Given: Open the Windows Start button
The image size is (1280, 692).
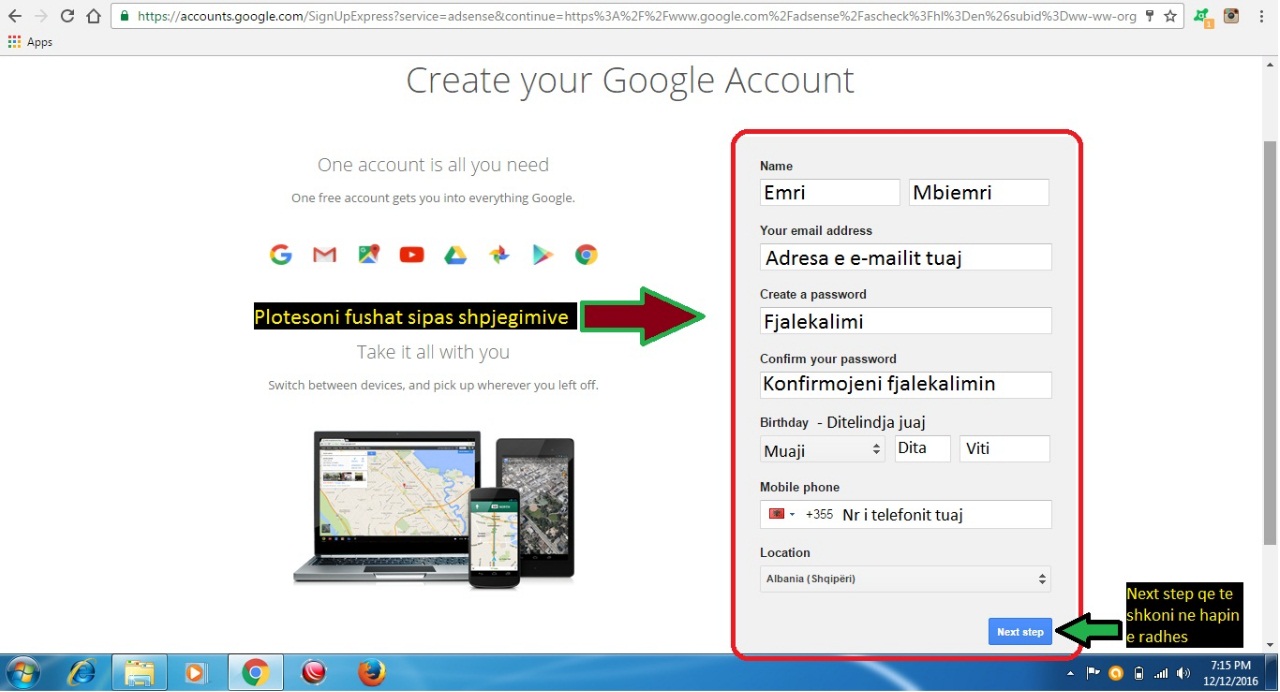Looking at the screenshot, I should pos(22,673).
